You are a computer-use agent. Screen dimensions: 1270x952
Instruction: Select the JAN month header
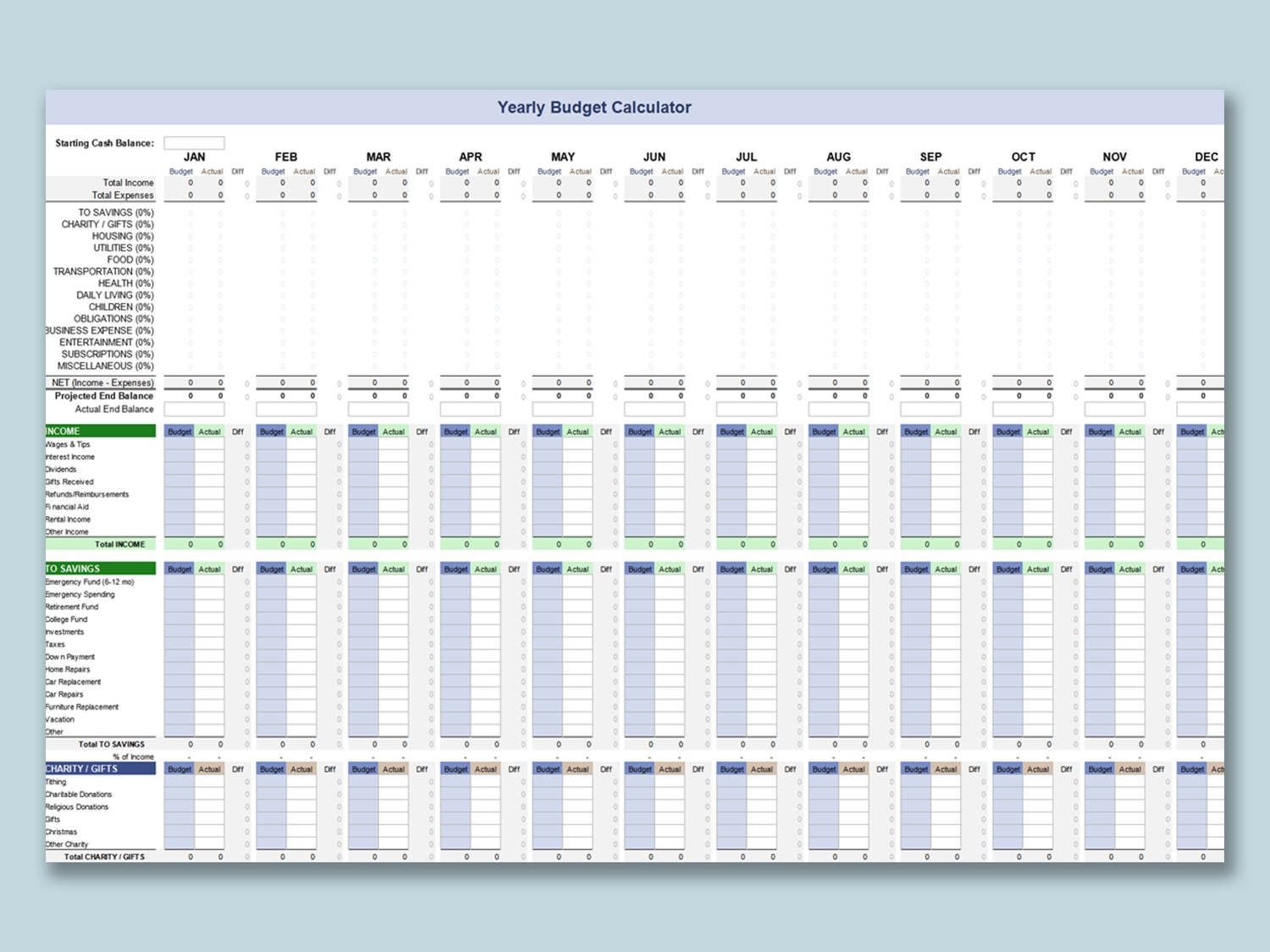(194, 157)
